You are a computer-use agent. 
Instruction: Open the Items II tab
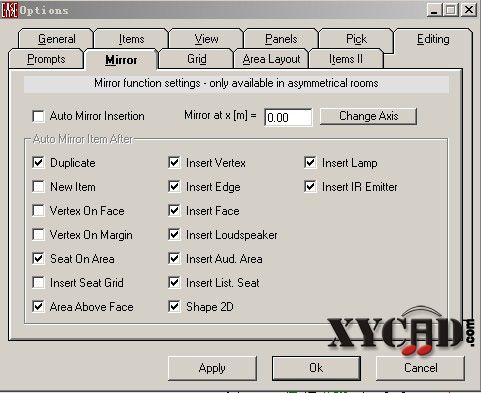346,59
